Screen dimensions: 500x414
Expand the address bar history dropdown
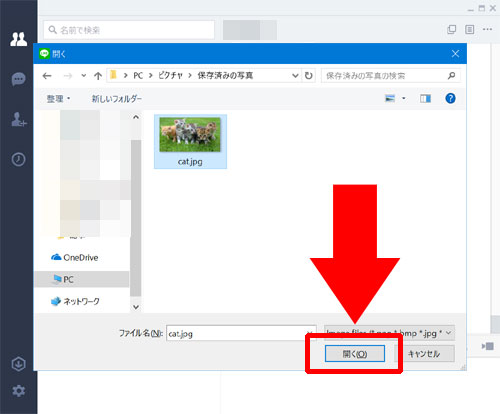pos(295,76)
